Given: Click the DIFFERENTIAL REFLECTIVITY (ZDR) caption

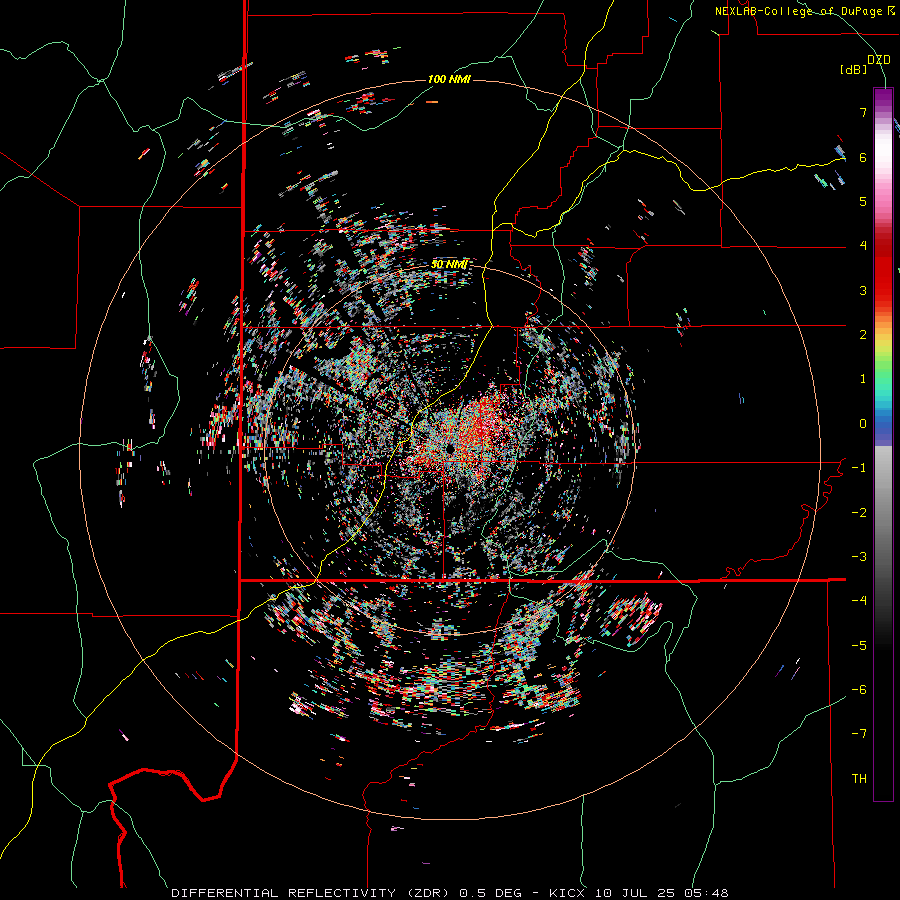Looking at the screenshot, I should [312, 893].
